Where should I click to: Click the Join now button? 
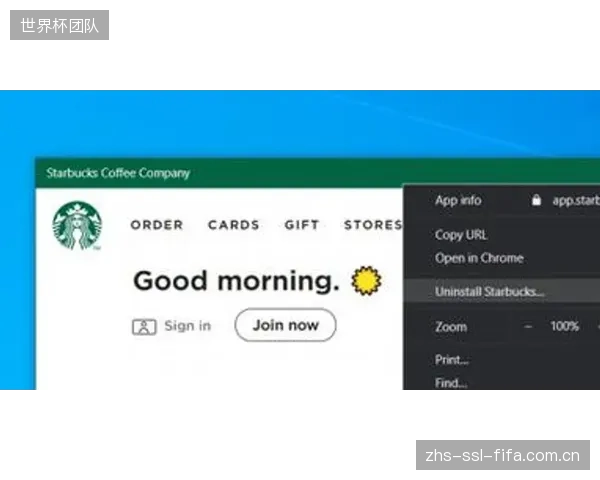click(x=285, y=325)
